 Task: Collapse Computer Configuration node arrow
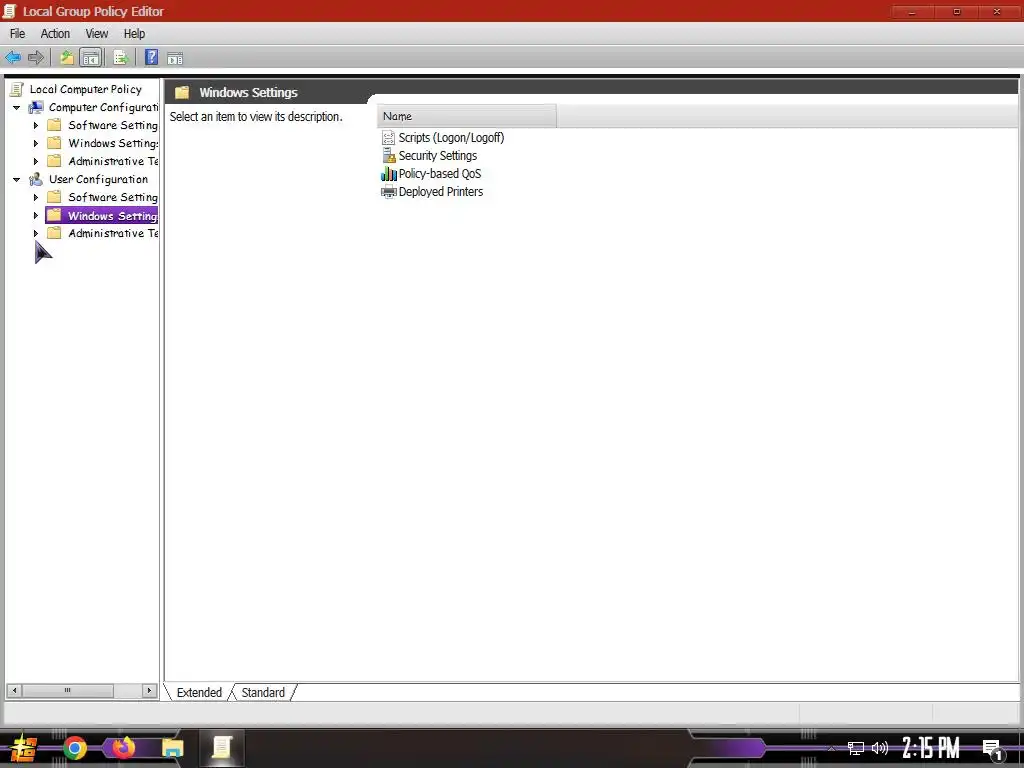16,107
